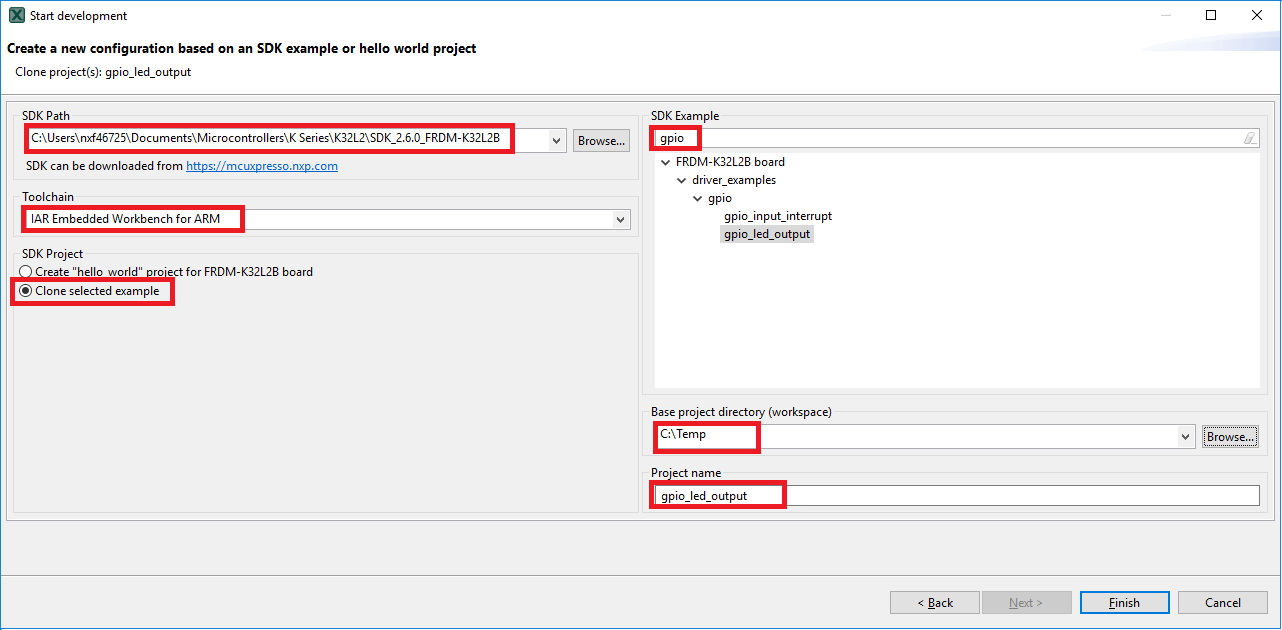Screen dimensions: 1282x630
Task: Open Base project directory dropdown arrow
Action: pos(1186,437)
